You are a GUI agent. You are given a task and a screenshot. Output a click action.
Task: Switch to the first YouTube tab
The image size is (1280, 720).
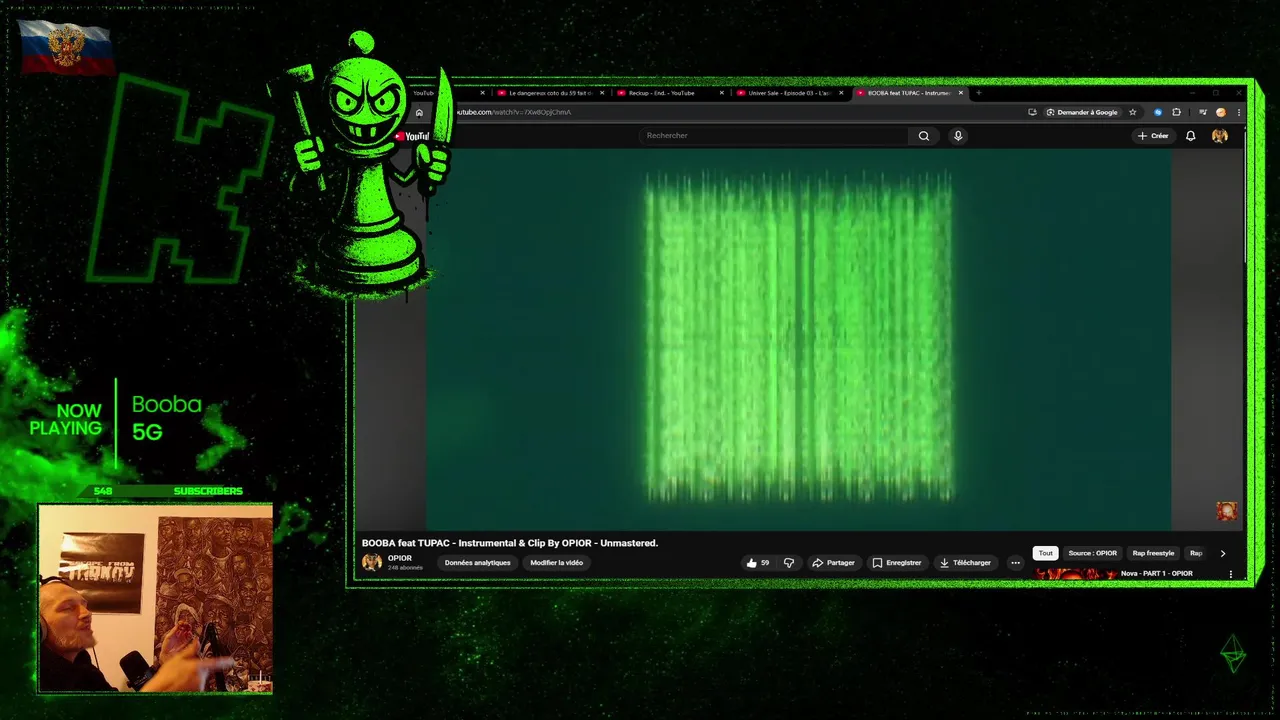point(449,93)
